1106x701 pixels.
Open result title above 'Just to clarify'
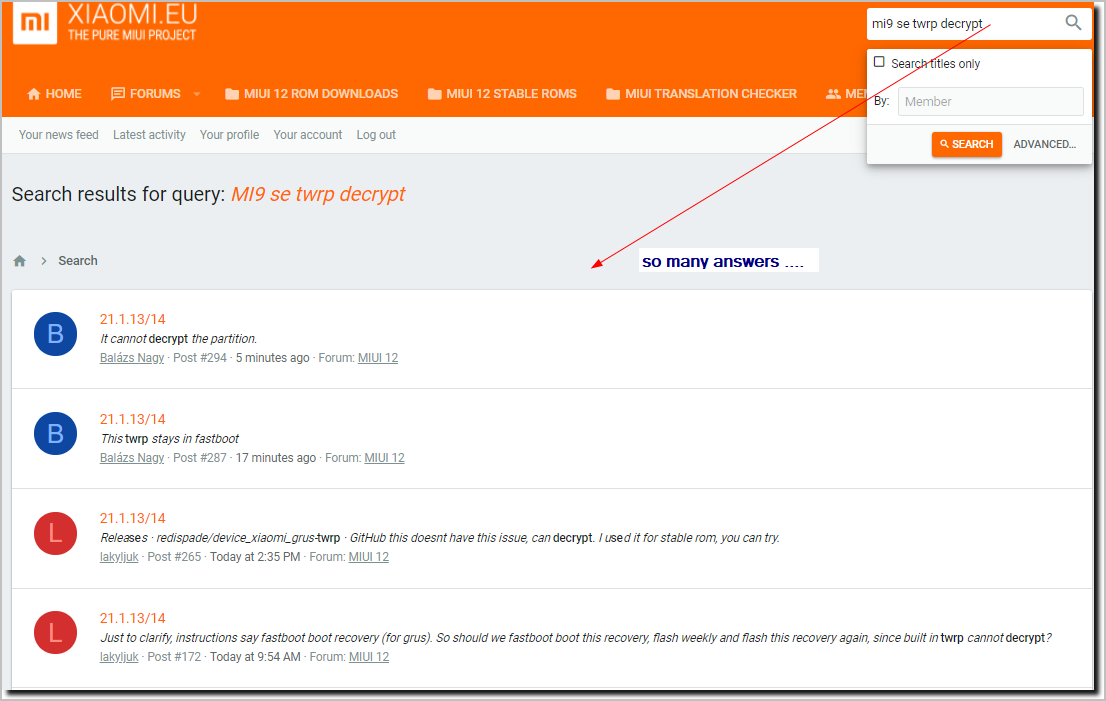[133, 618]
